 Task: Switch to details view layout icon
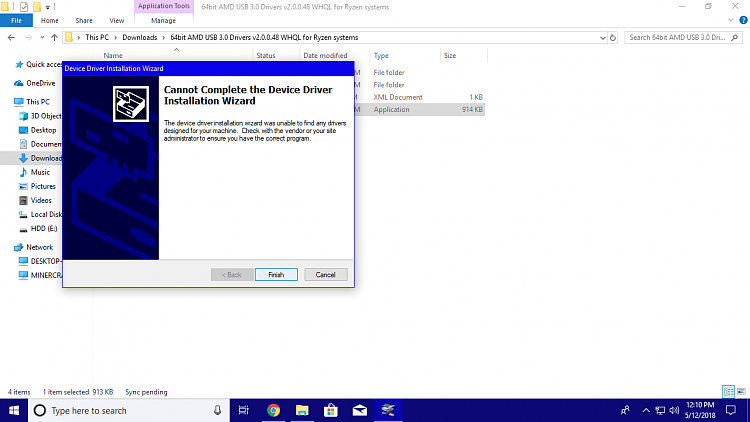(x=728, y=391)
